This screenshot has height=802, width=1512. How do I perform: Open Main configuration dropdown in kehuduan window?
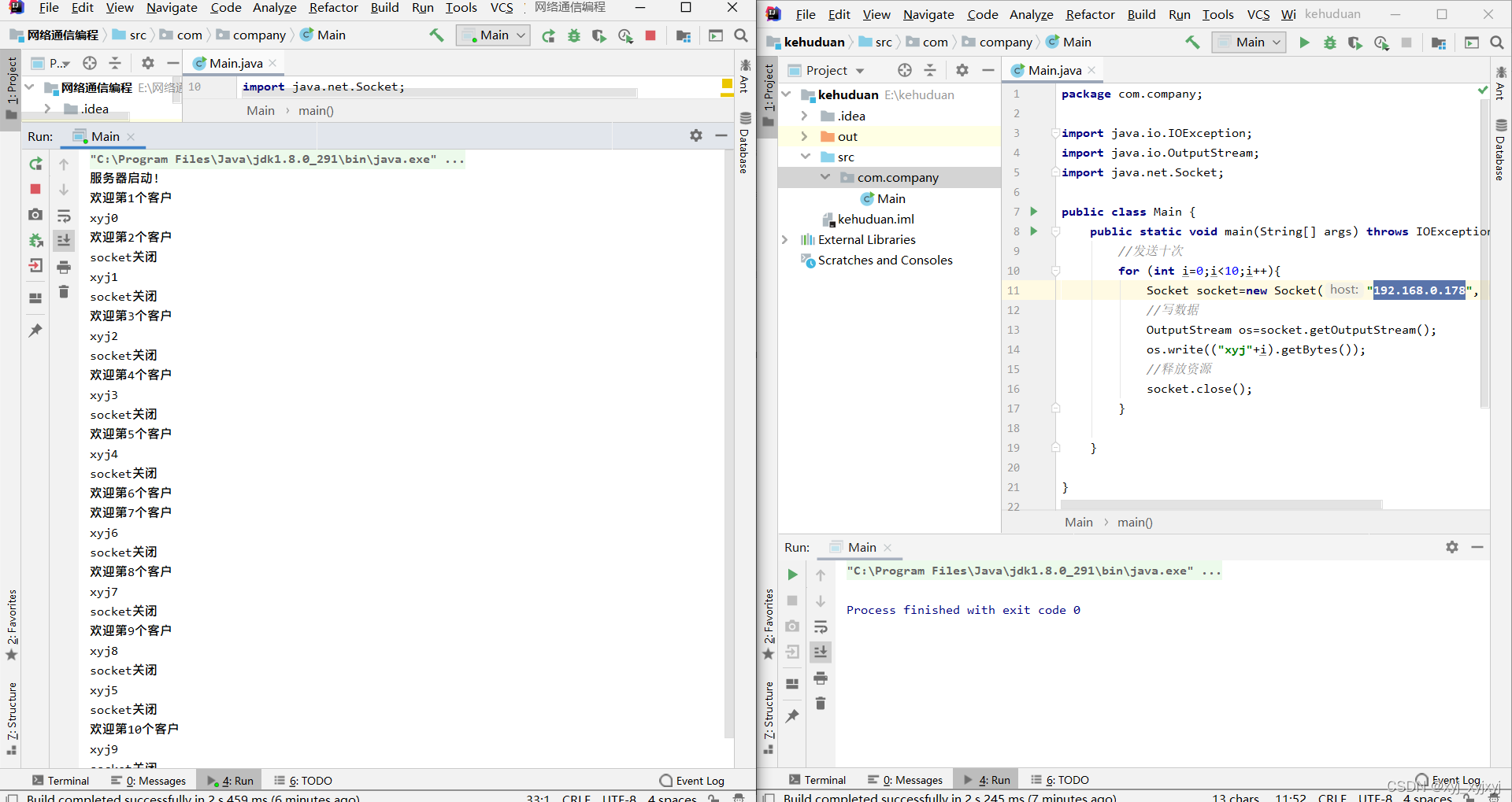point(1249,43)
